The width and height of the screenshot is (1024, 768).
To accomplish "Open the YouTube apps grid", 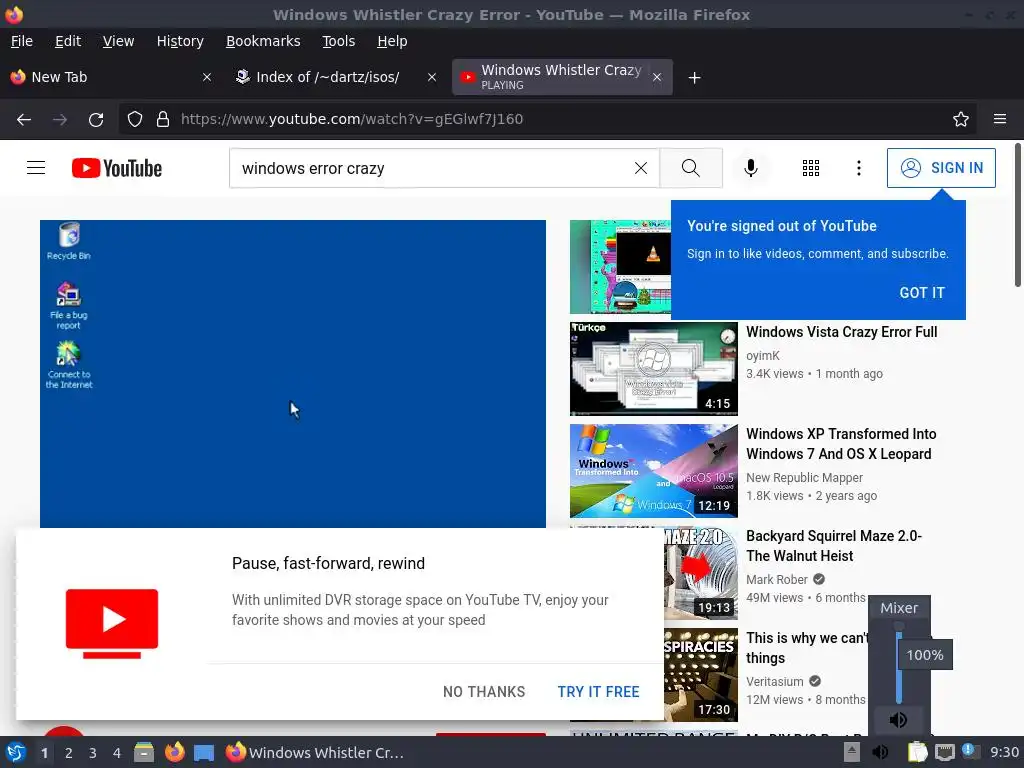I will pyautogui.click(x=810, y=168).
